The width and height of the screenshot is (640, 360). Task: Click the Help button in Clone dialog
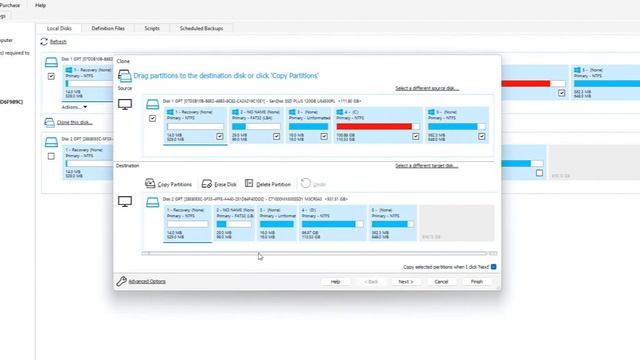(335, 282)
